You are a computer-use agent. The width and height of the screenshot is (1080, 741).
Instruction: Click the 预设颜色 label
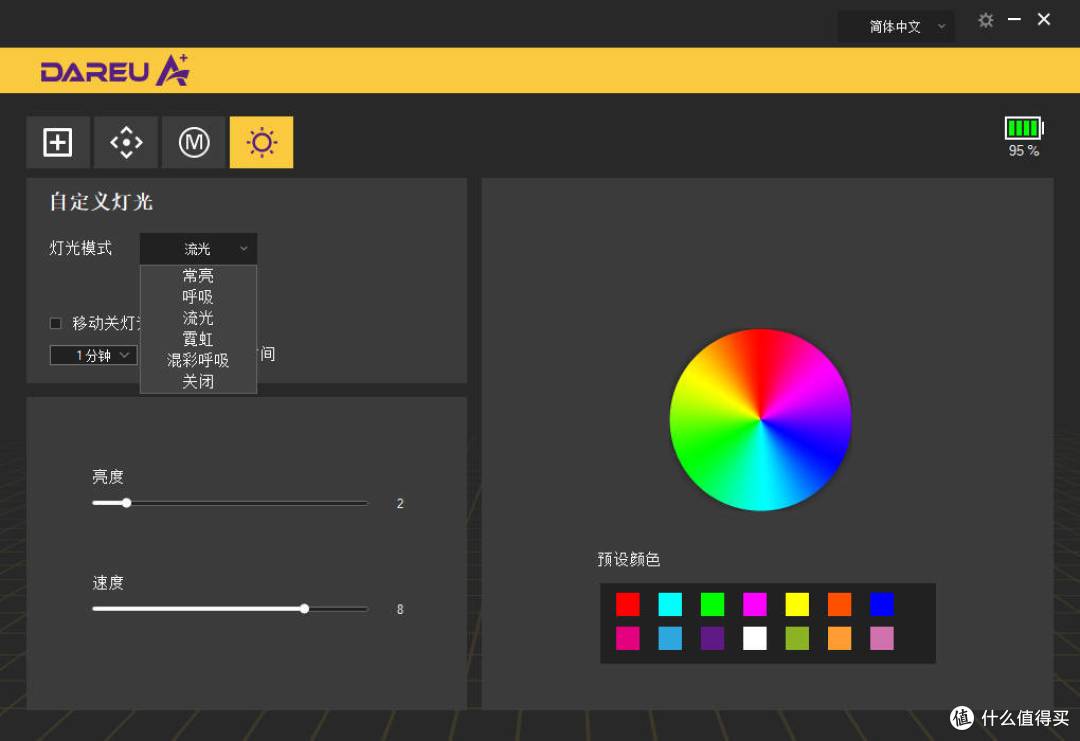coord(629,559)
